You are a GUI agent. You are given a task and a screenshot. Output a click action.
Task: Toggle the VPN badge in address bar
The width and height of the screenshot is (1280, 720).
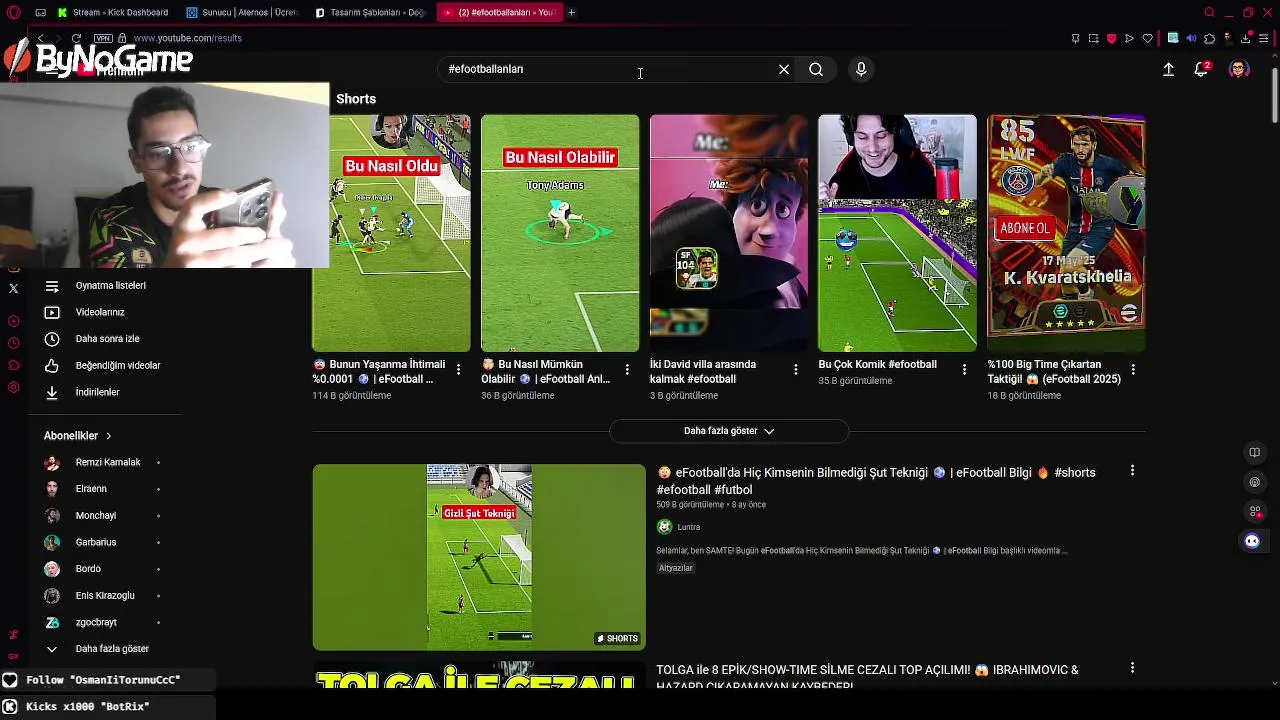(x=103, y=38)
